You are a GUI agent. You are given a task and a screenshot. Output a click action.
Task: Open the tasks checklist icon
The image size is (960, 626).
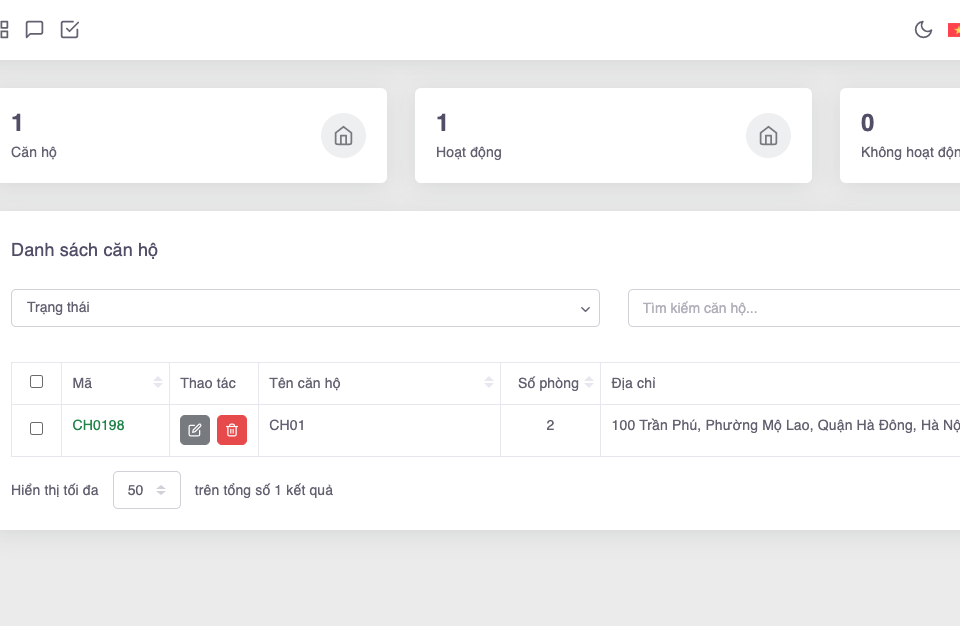coord(70,29)
